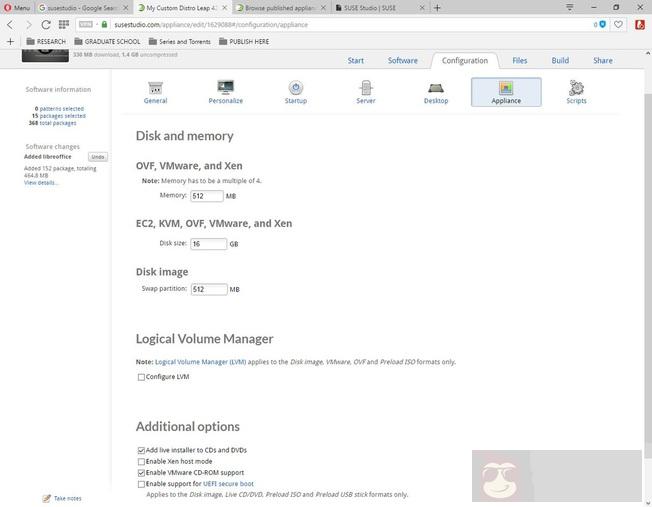This screenshot has width=652, height=507.
Task: Uncheck Enable VMware CD-ROM support
Action: 141,472
